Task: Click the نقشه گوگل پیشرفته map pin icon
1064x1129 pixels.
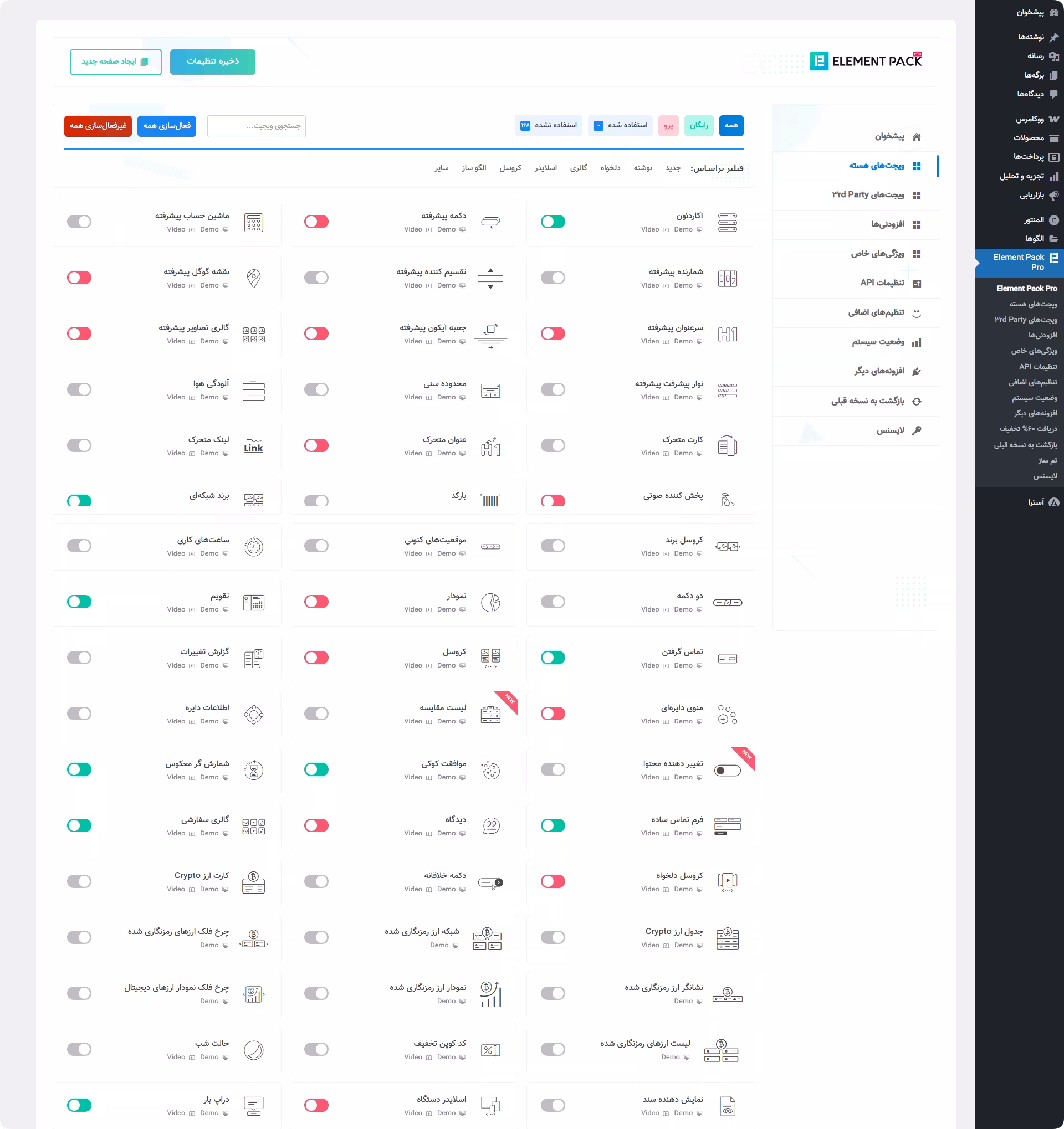Action: [253, 278]
